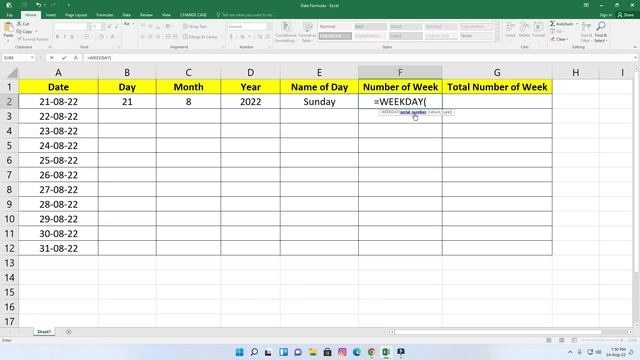Click the AutoSum sigma icon
This screenshot has height=360, width=640.
552,24
